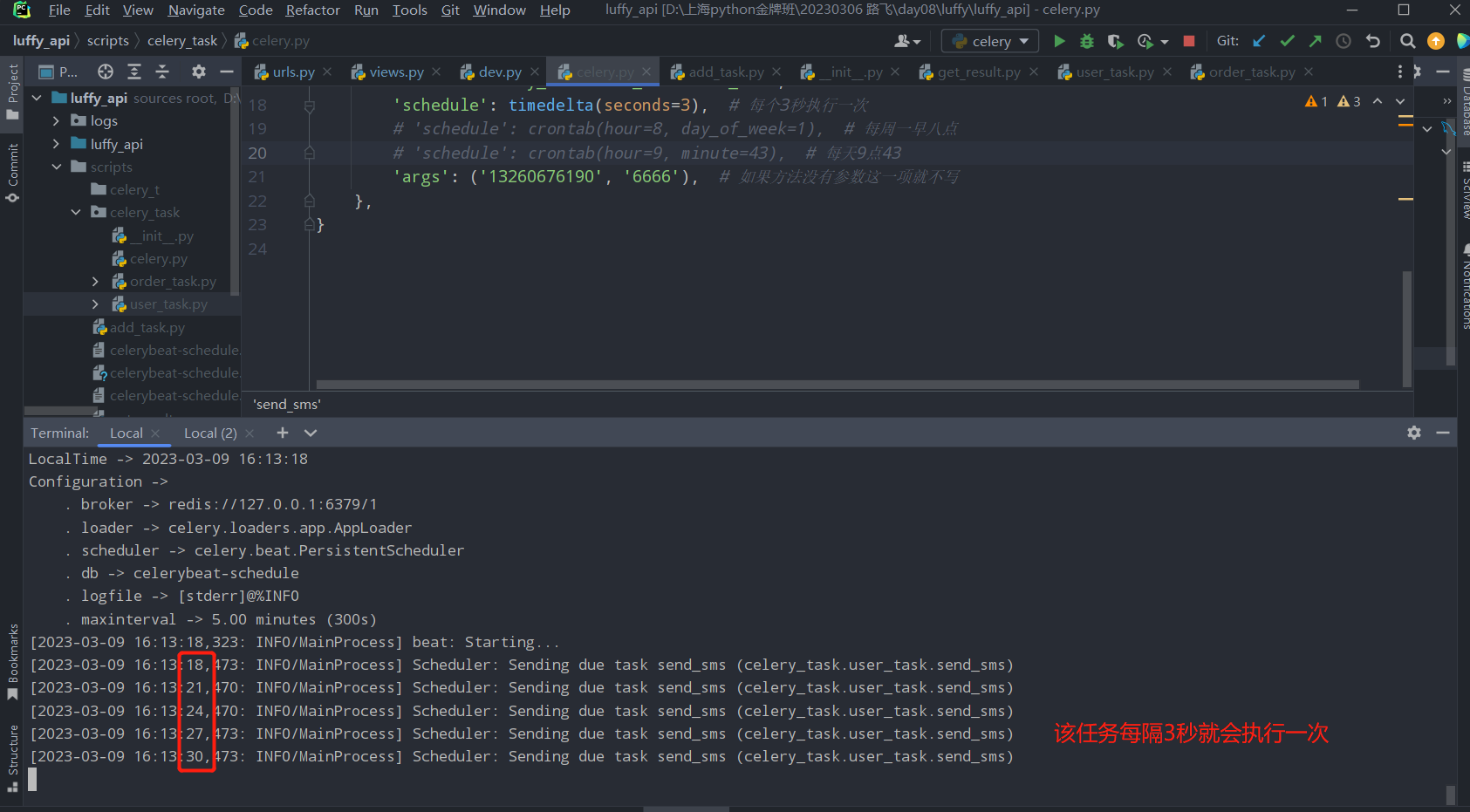1470x812 pixels.
Task: Click the 'send_sms' breadcrumb in editor
Action: point(287,404)
